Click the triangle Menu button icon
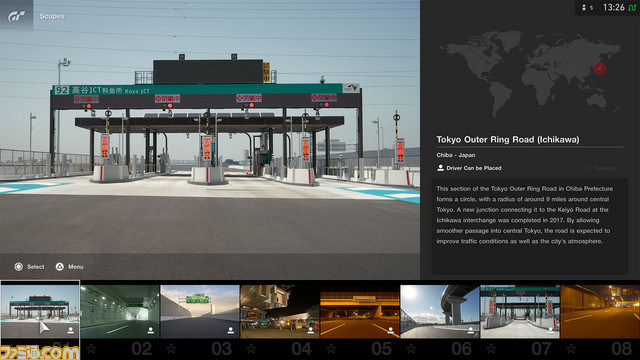Viewport: 640px width, 360px height. (x=60, y=267)
